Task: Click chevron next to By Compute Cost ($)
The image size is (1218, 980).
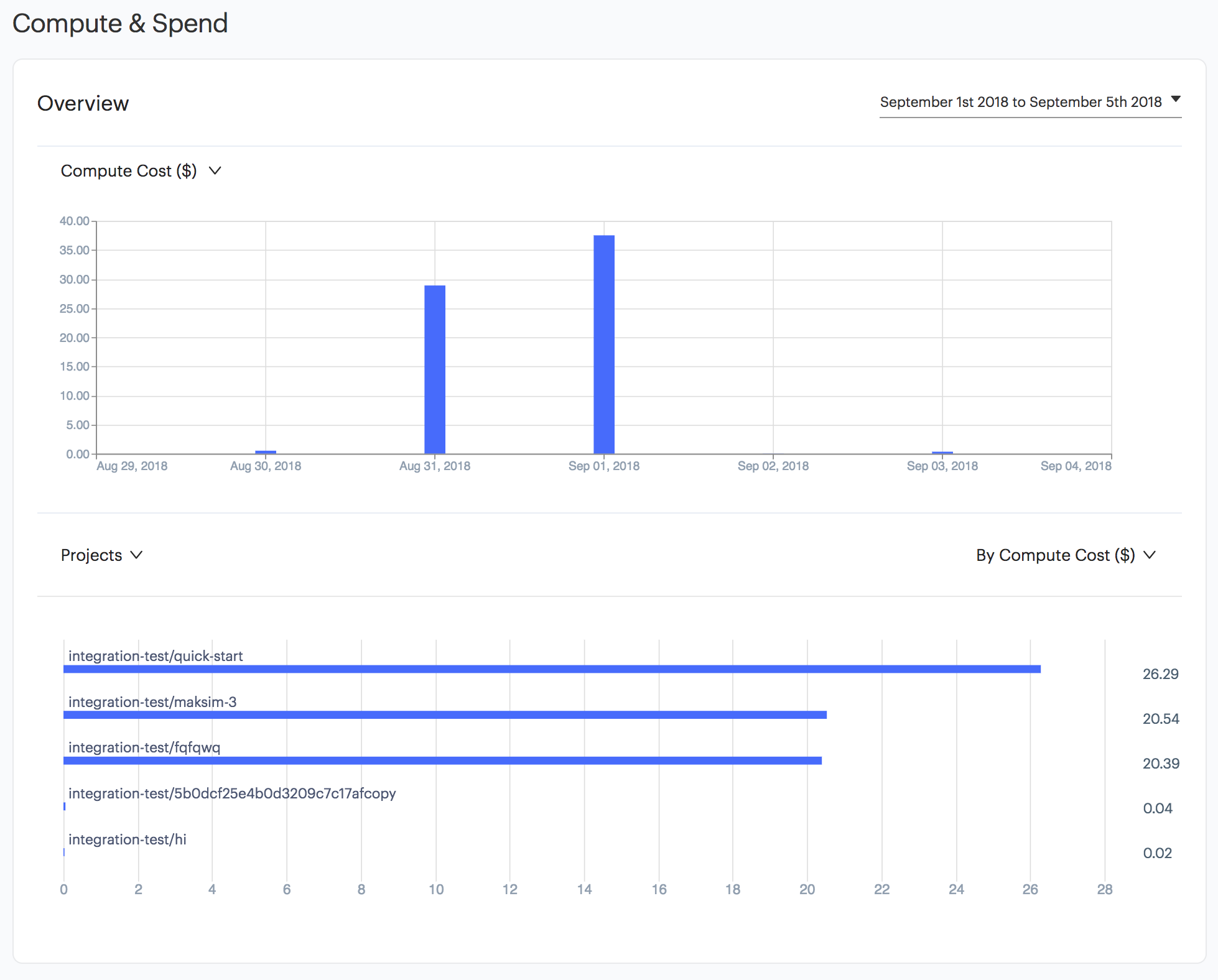Action: pyautogui.click(x=1150, y=555)
